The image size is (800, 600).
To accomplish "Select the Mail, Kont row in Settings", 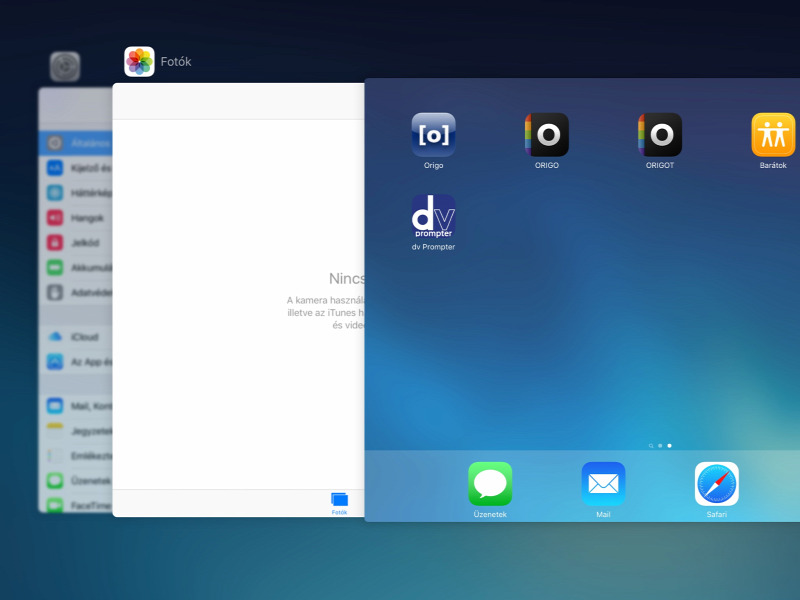I will tap(76, 406).
